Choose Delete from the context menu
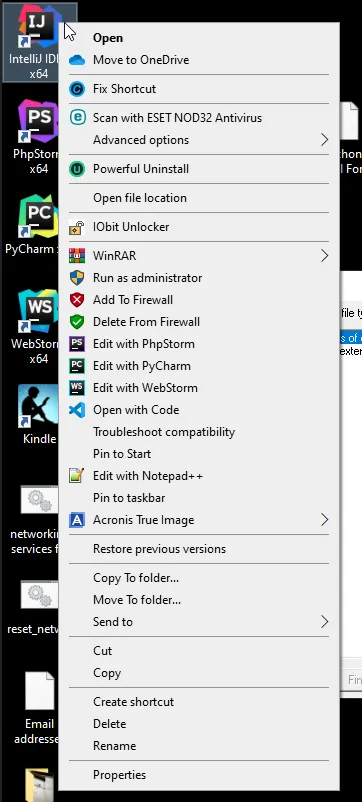Screen dimensions: 362x802 199,724
